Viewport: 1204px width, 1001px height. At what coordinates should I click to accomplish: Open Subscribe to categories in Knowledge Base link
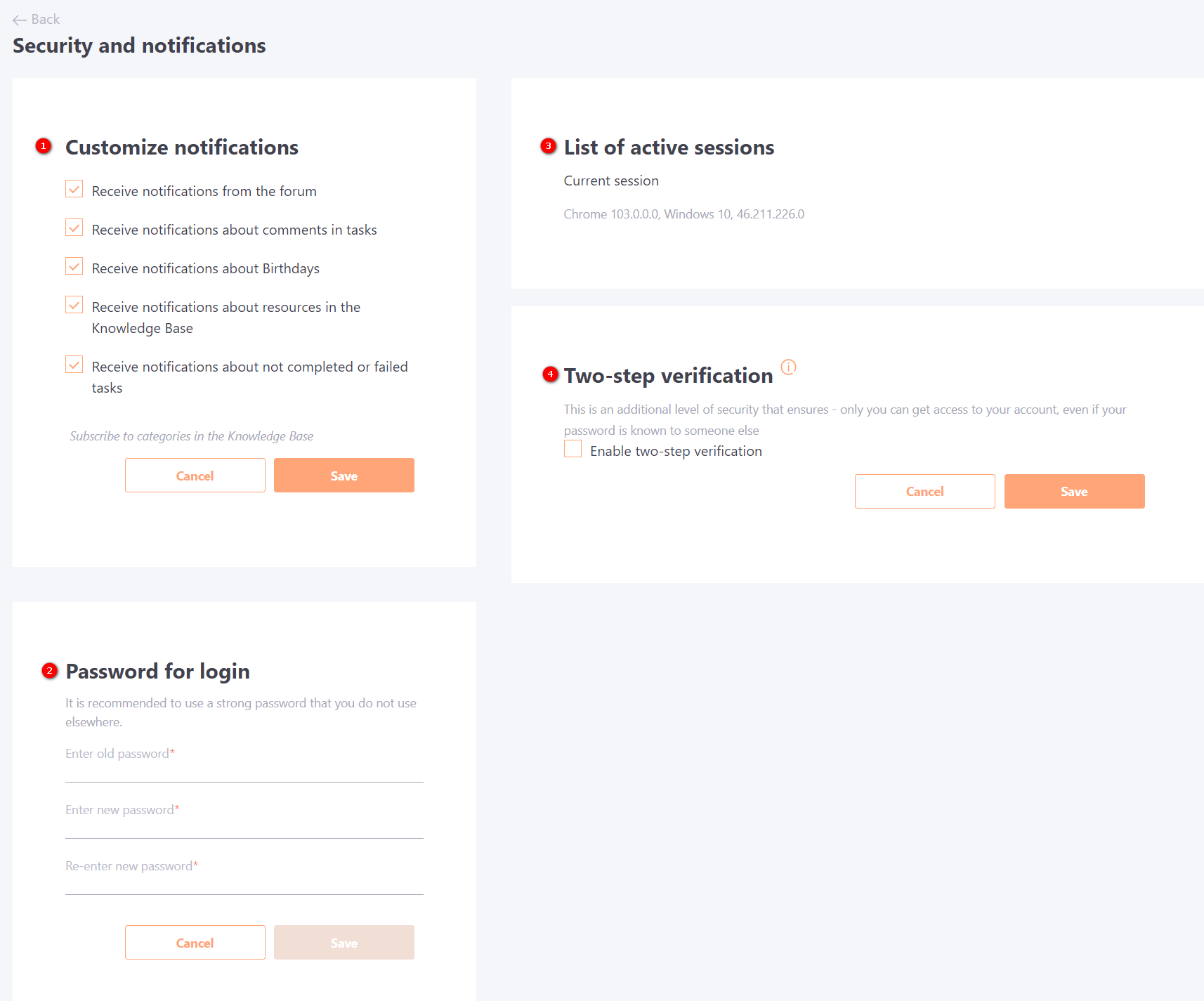coord(191,436)
